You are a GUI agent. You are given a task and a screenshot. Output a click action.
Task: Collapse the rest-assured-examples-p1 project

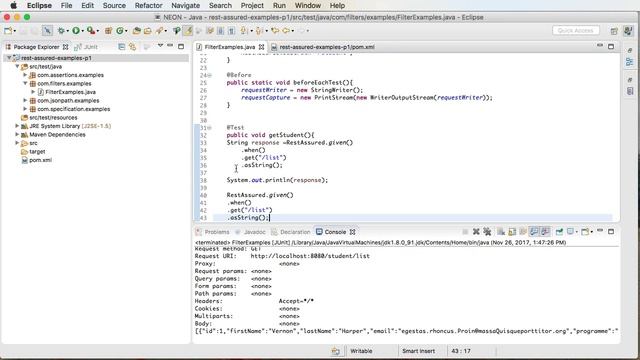(9, 58)
